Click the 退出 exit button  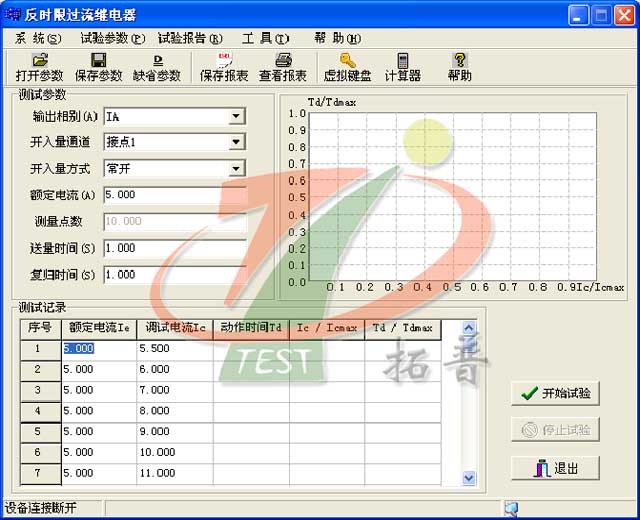(555, 468)
